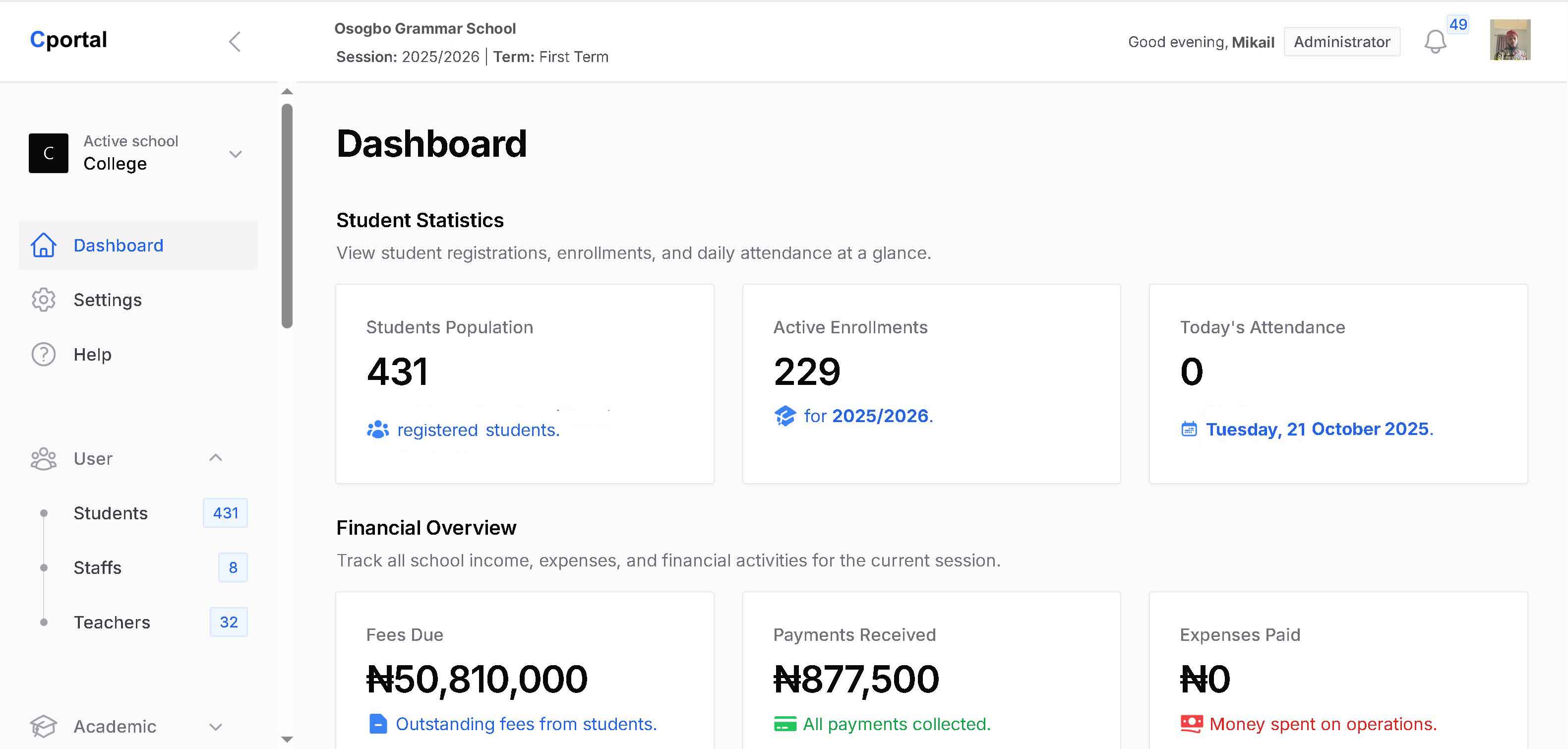Click the Administrator button
Viewport: 1568px width, 749px height.
(x=1341, y=41)
